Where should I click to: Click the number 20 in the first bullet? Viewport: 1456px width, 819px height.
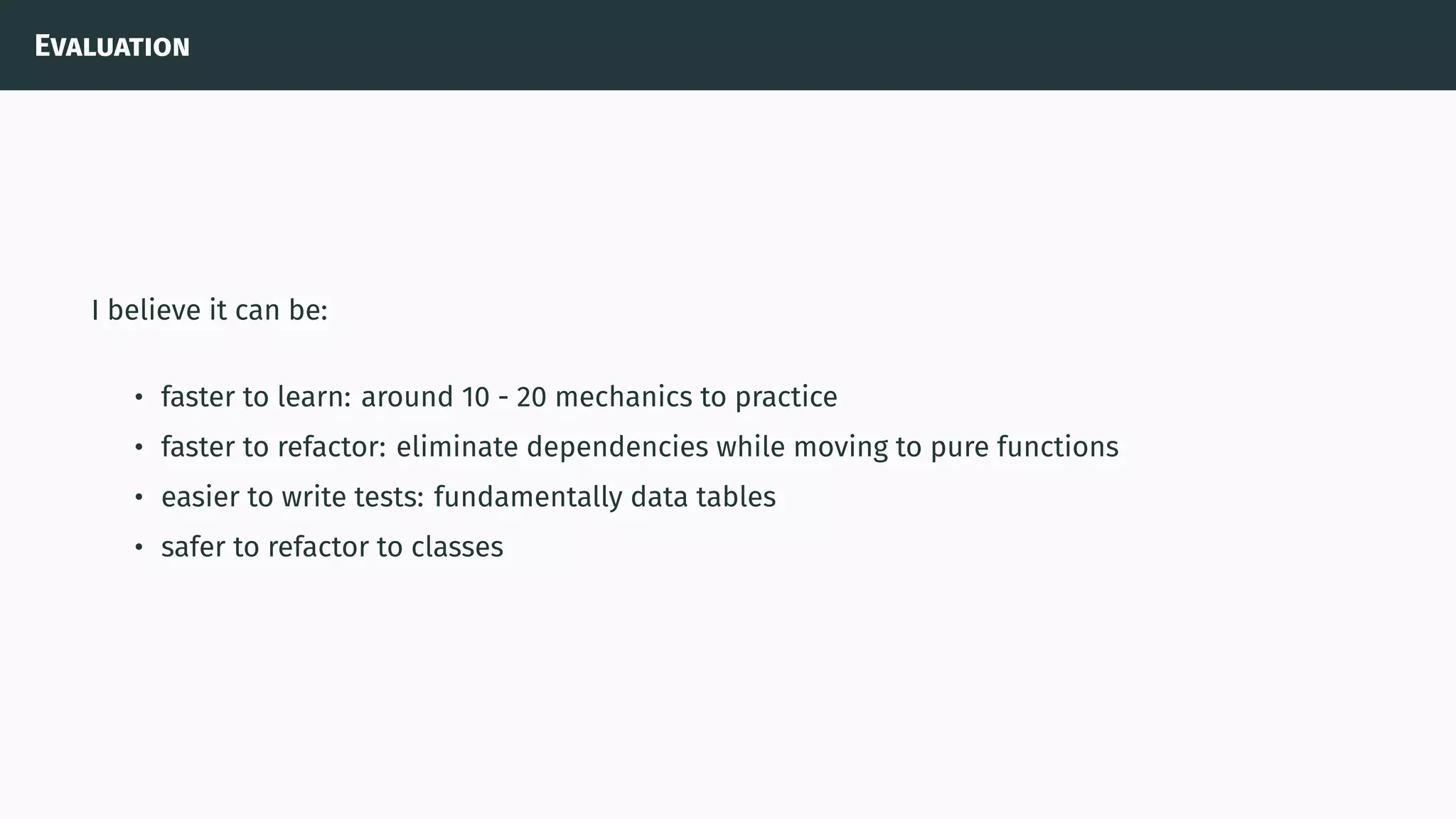(531, 397)
